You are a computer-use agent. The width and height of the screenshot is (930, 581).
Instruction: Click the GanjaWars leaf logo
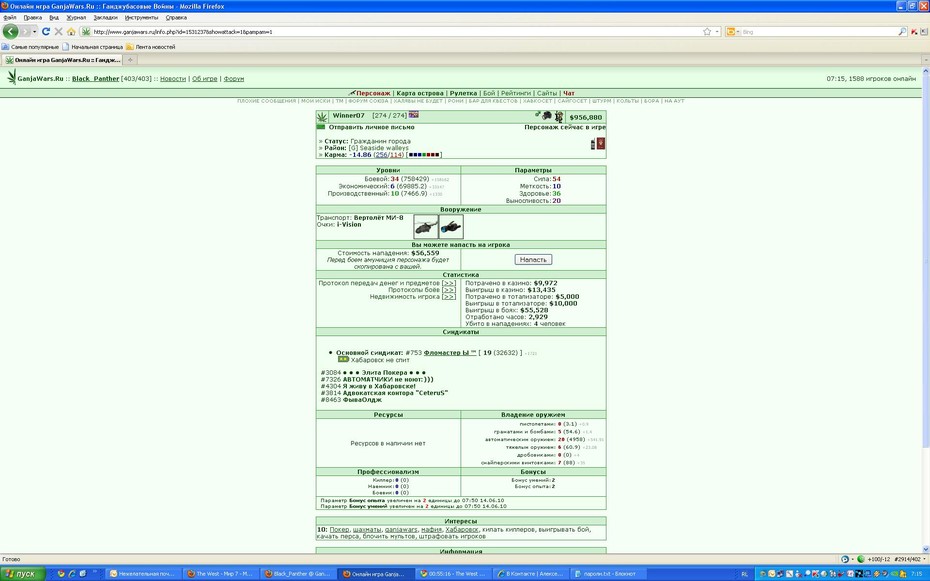pyautogui.click(x=11, y=77)
